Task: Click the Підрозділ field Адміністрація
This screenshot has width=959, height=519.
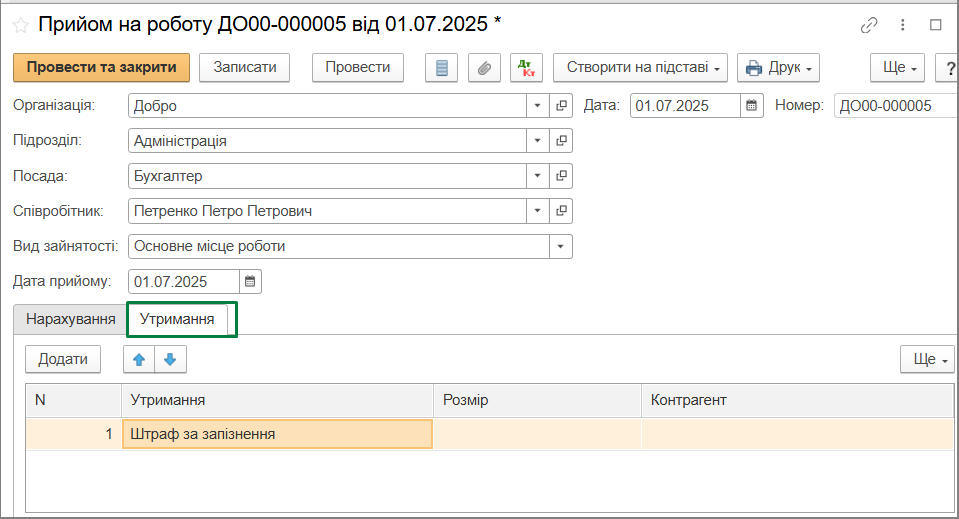Action: coord(327,141)
